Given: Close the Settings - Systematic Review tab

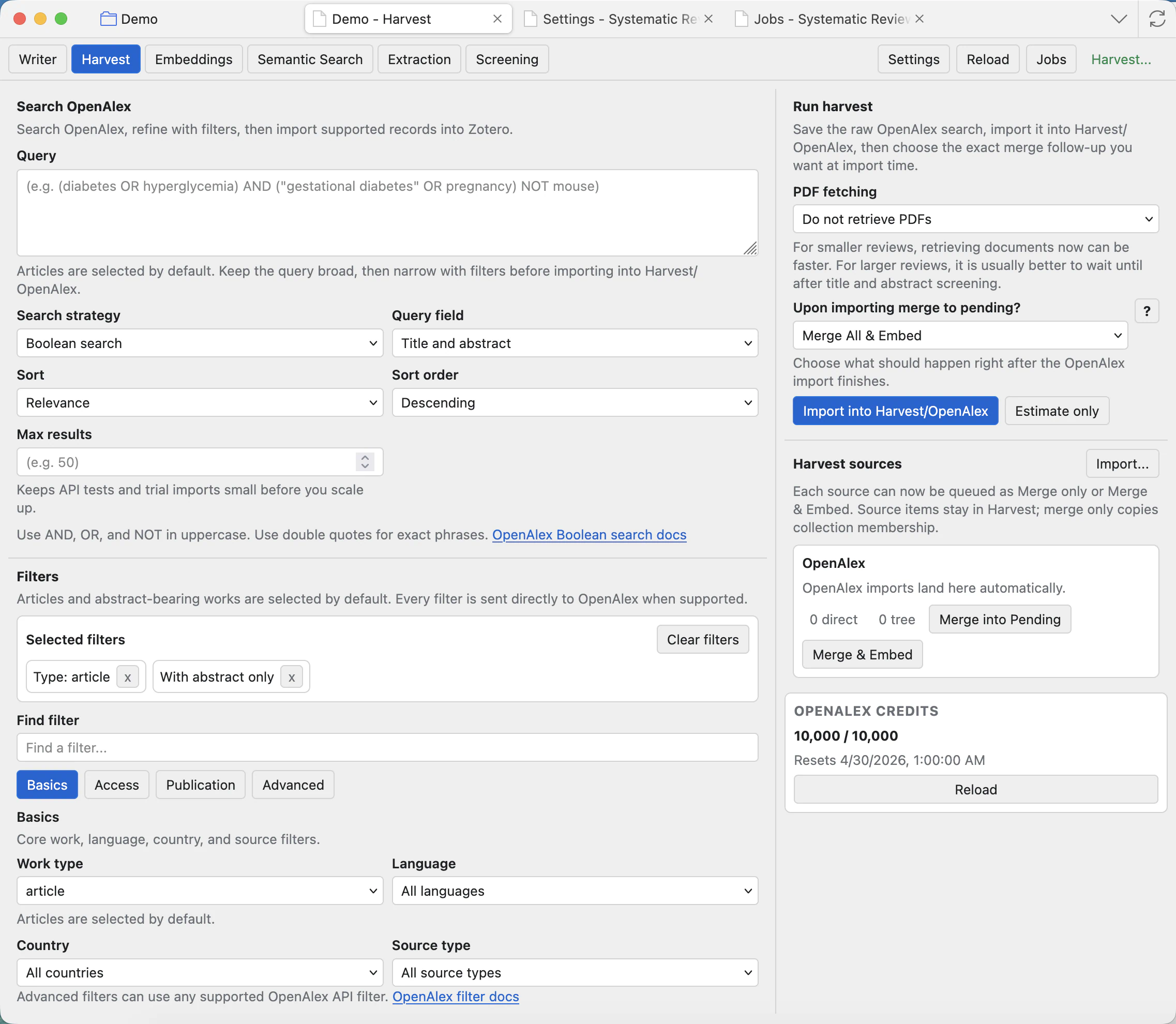Looking at the screenshot, I should (708, 19).
